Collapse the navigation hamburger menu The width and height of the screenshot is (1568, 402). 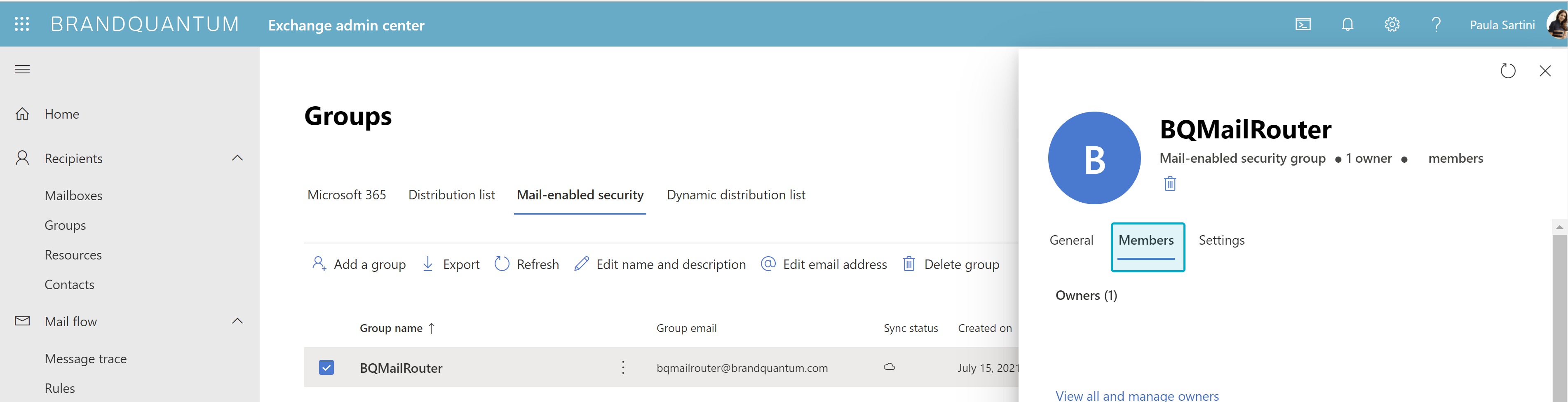pyautogui.click(x=23, y=69)
